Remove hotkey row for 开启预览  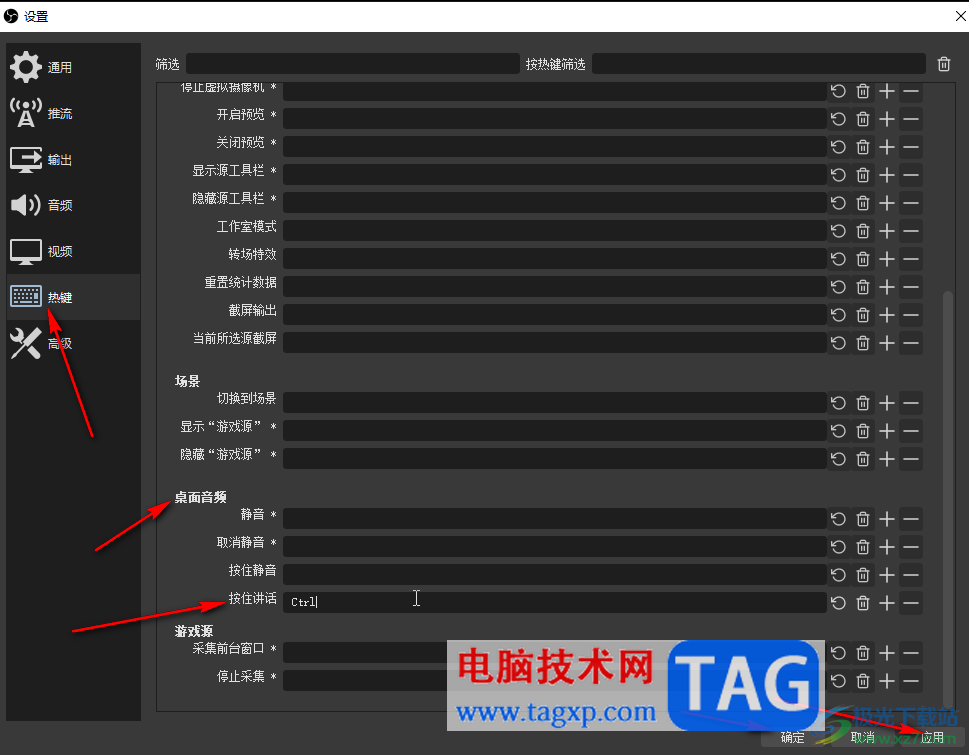click(911, 119)
